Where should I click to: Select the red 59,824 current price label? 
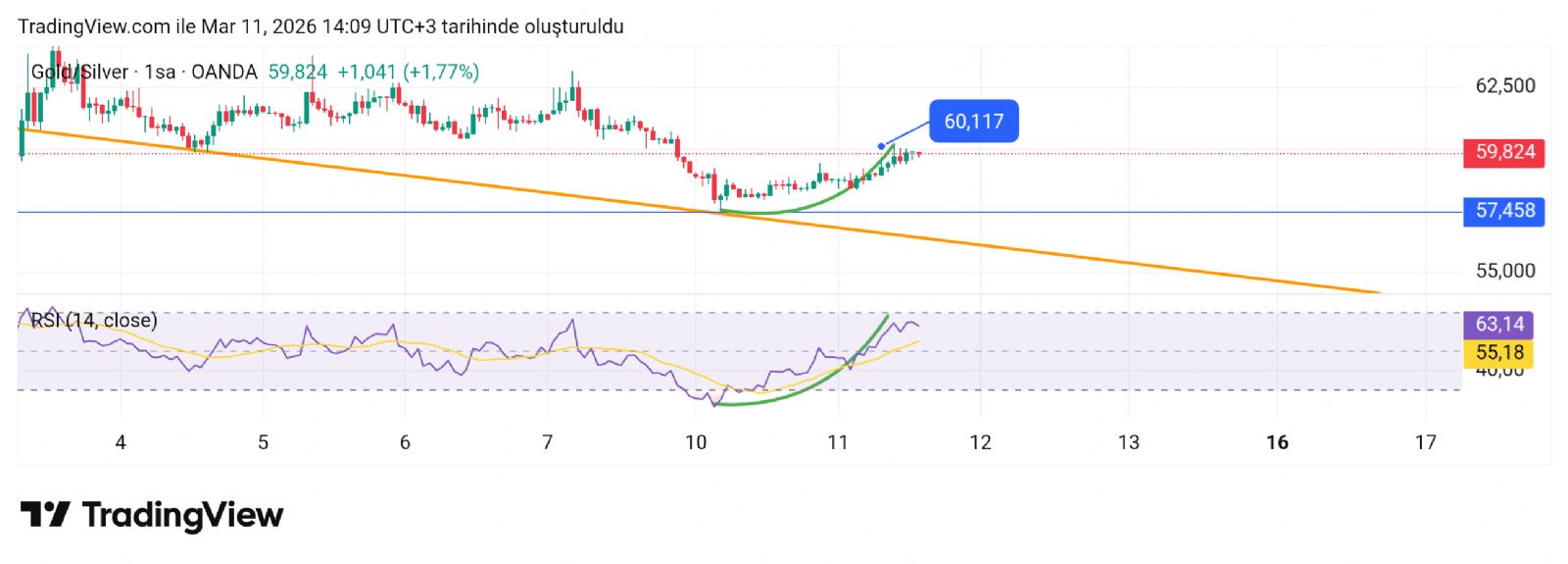click(1504, 152)
